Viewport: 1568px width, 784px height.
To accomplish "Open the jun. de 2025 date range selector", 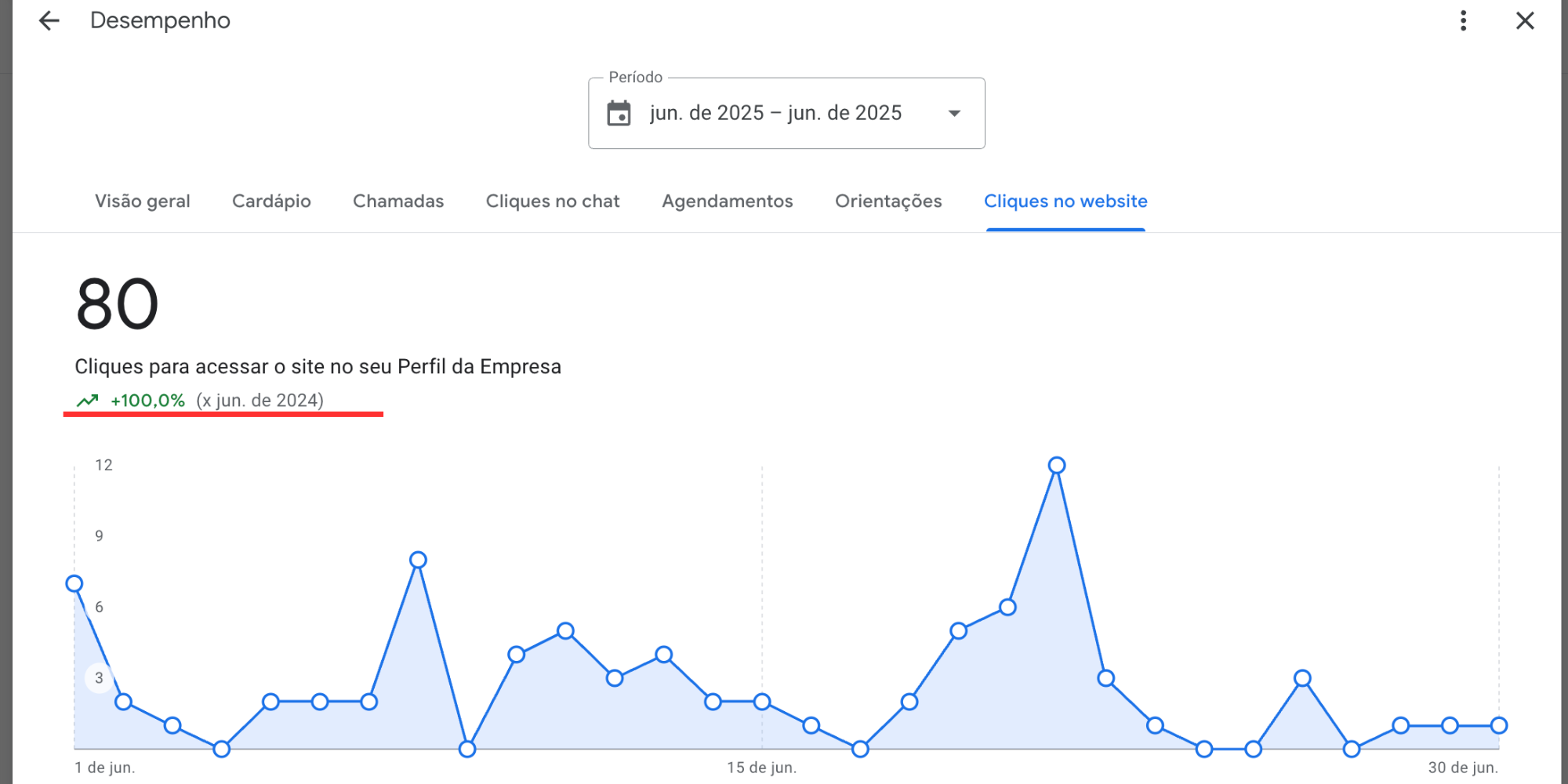I will click(x=775, y=114).
